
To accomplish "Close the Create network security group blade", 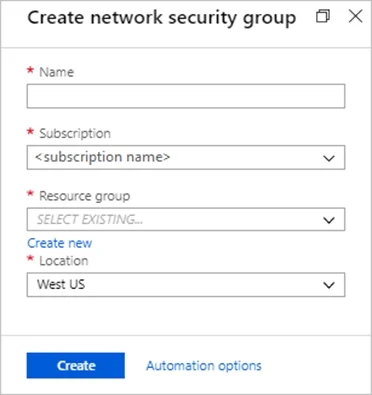I will (x=355, y=16).
